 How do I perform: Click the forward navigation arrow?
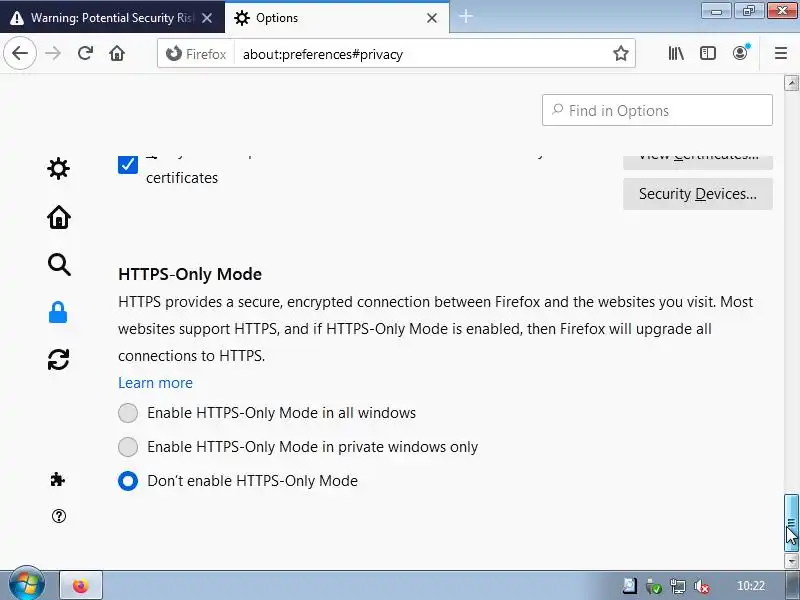53,53
